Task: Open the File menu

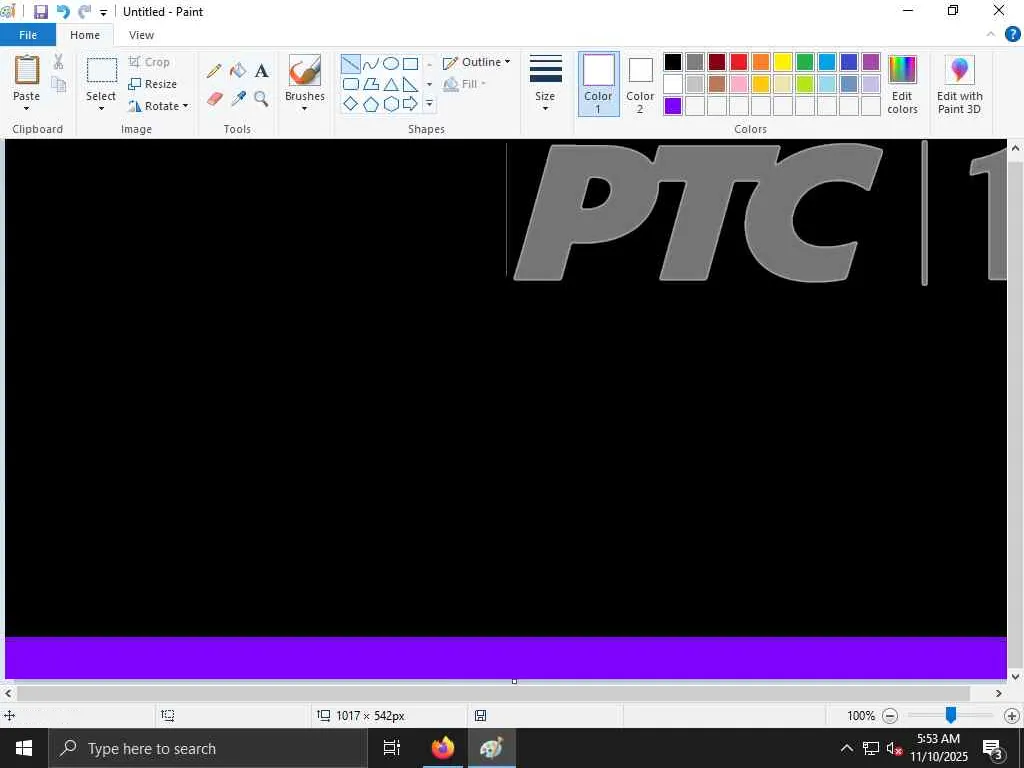Action: coord(28,35)
